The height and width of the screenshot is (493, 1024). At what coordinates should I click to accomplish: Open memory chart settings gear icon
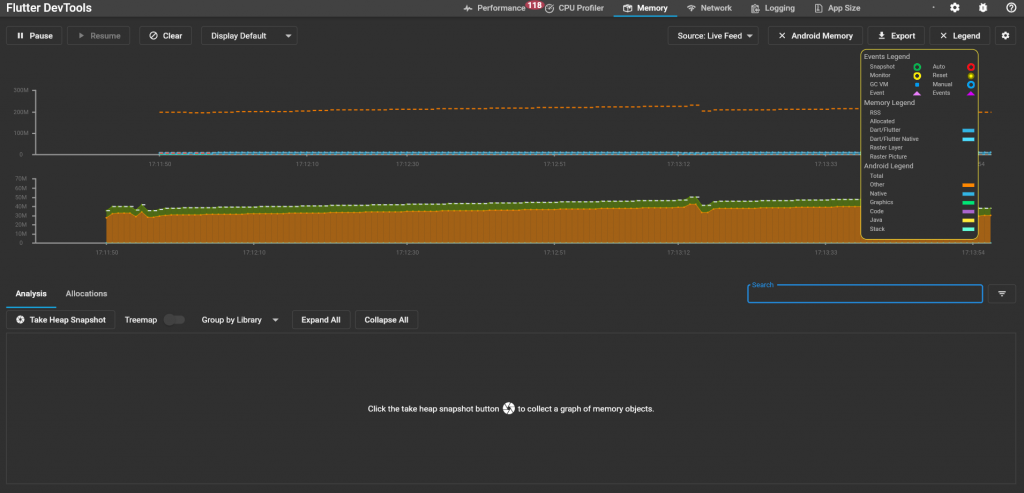click(1006, 36)
